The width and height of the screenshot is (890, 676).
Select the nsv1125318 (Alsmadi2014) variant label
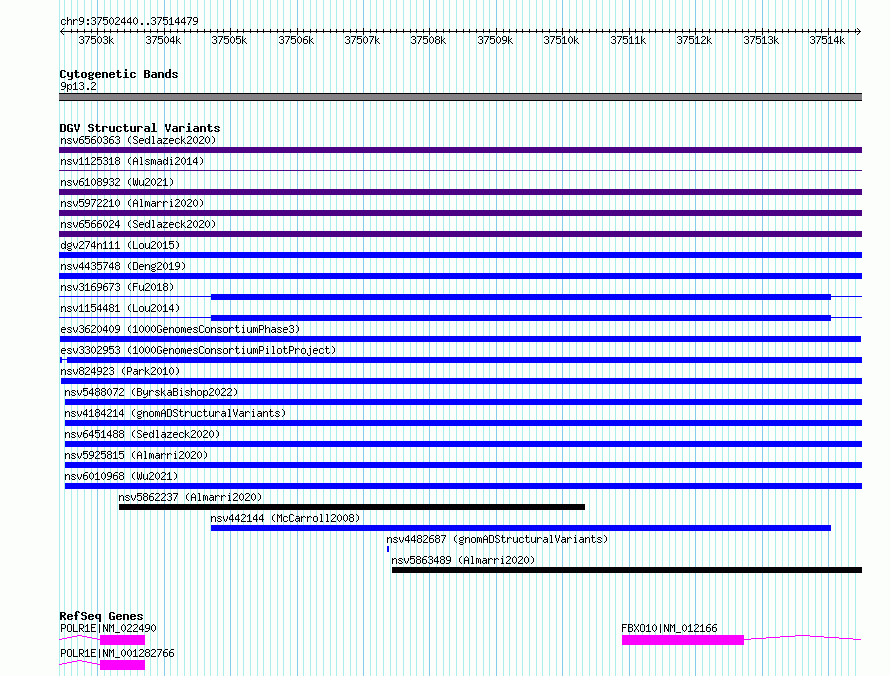[132, 161]
